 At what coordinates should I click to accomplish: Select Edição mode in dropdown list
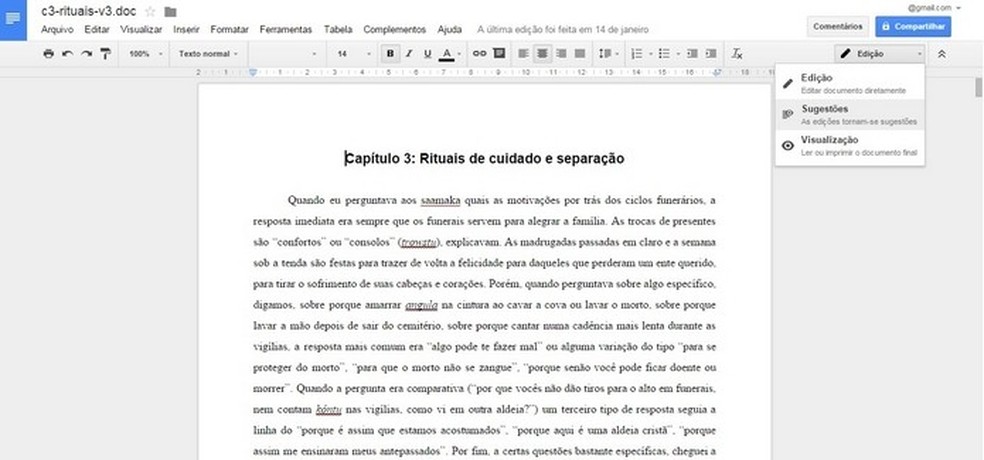point(850,83)
